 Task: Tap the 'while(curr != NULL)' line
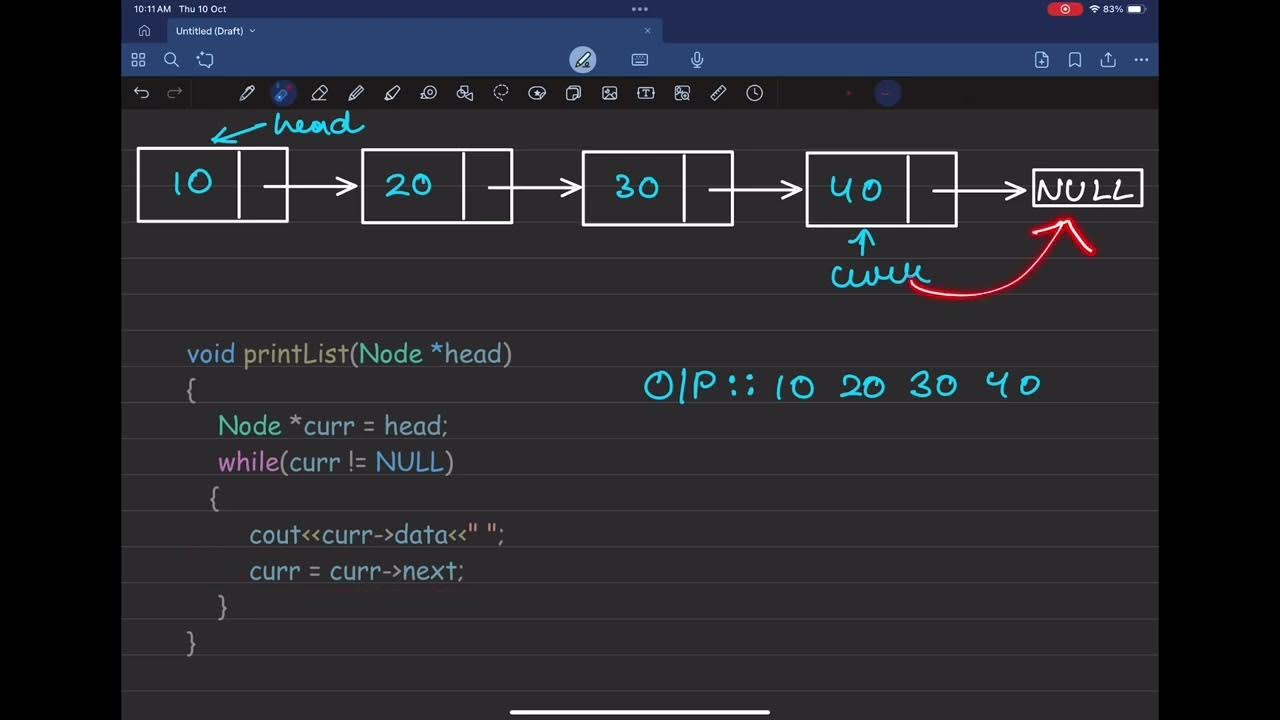tap(336, 462)
